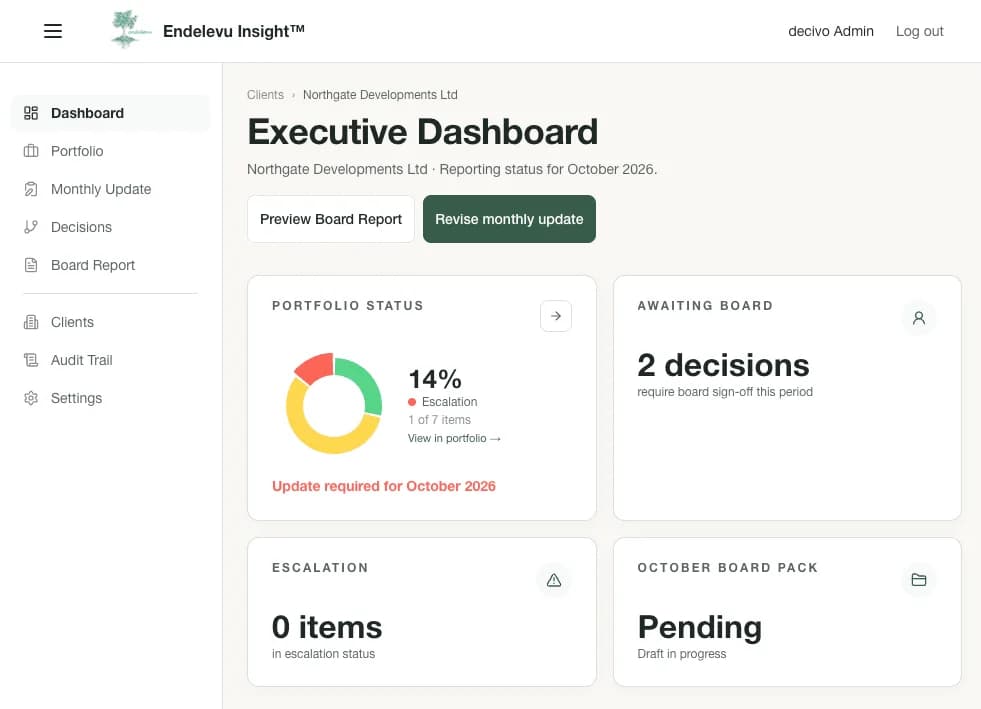Click Draft in progress text
The height and width of the screenshot is (709, 981).
tap(681, 654)
